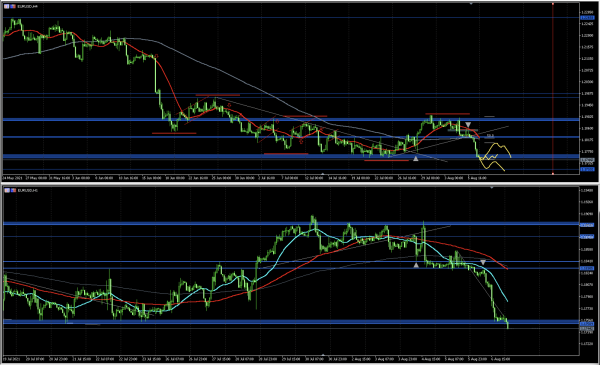Select the 50.0 Fibonacci level label on H4 chart
This screenshot has width=600, height=365.
point(490,135)
